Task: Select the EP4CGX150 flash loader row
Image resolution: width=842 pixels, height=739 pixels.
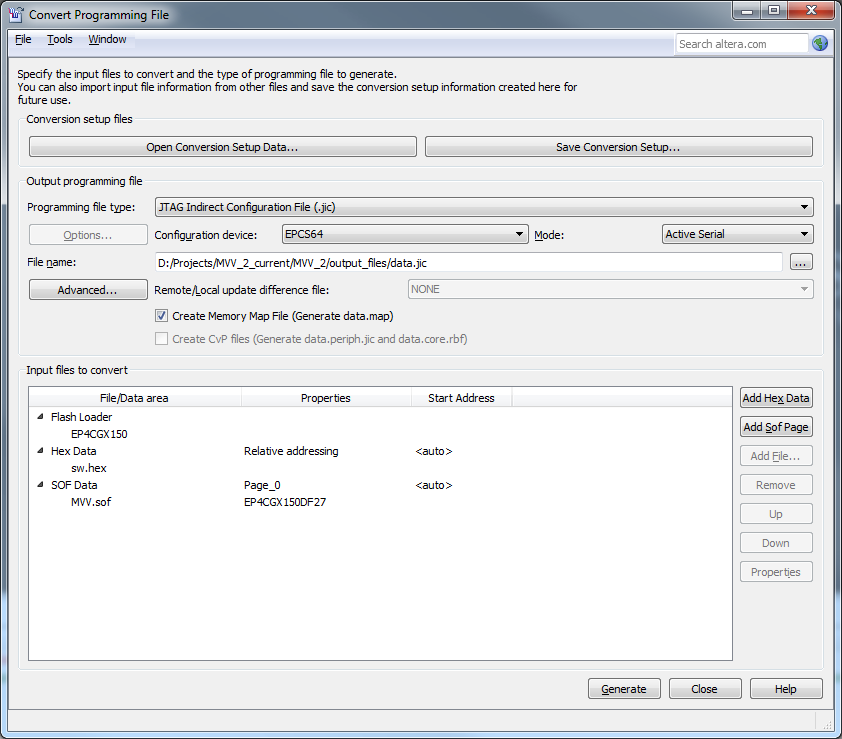Action: click(99, 434)
